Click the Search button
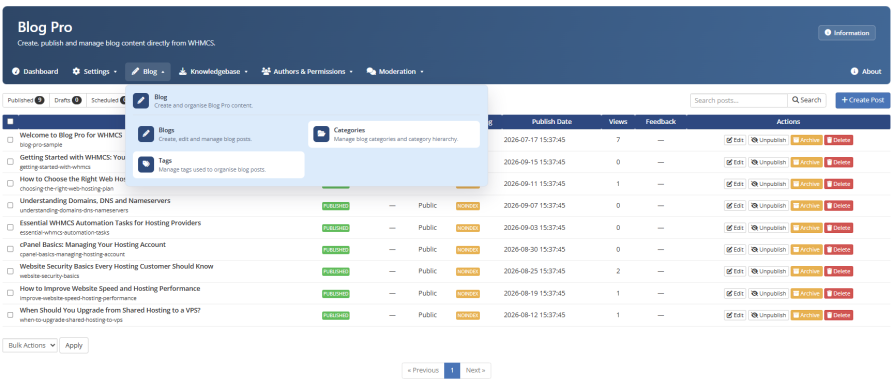This screenshot has height=389, width=892. 807,100
